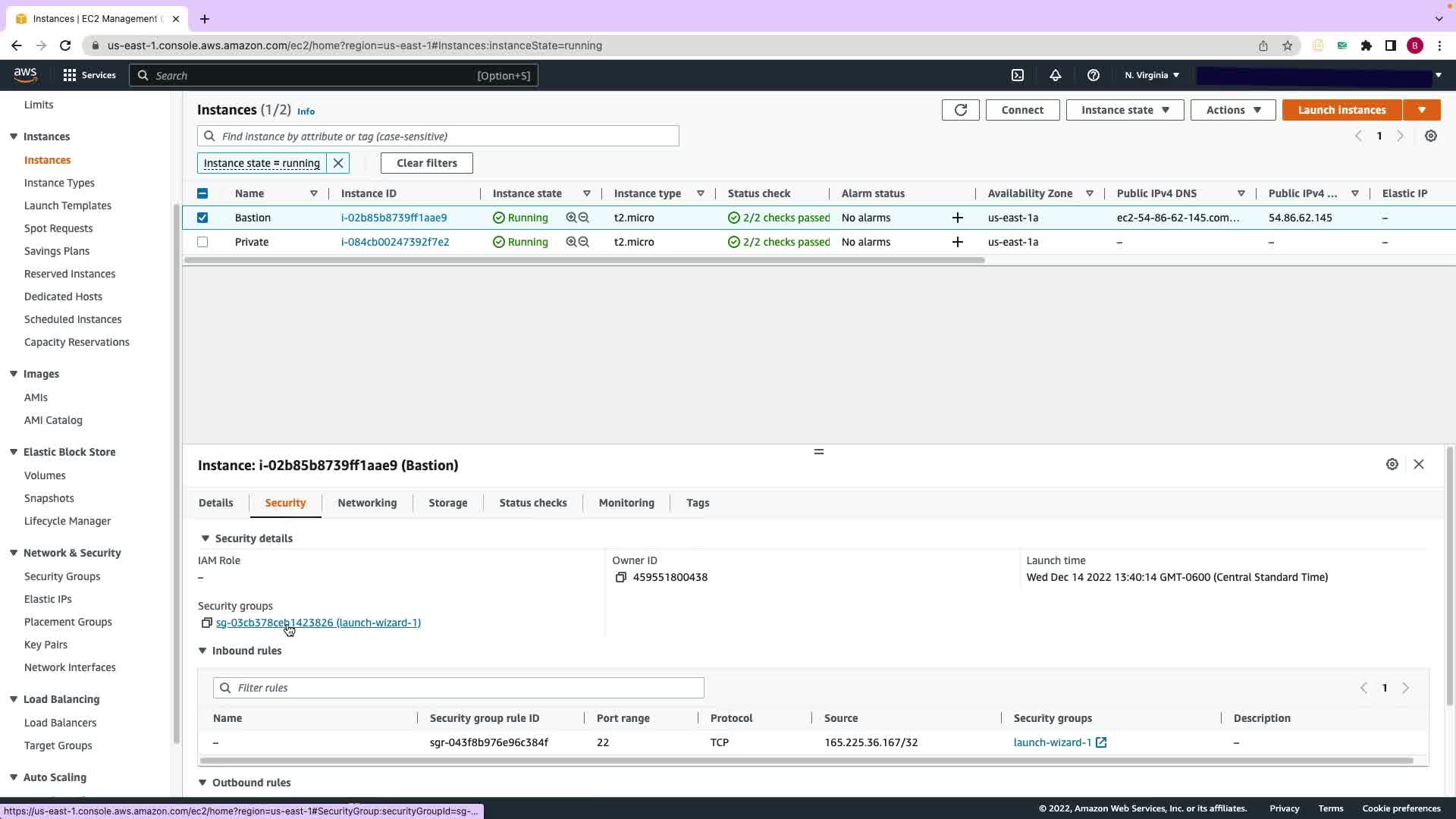Open the Instance state dropdown
This screenshot has width=1456, height=819.
1125,110
